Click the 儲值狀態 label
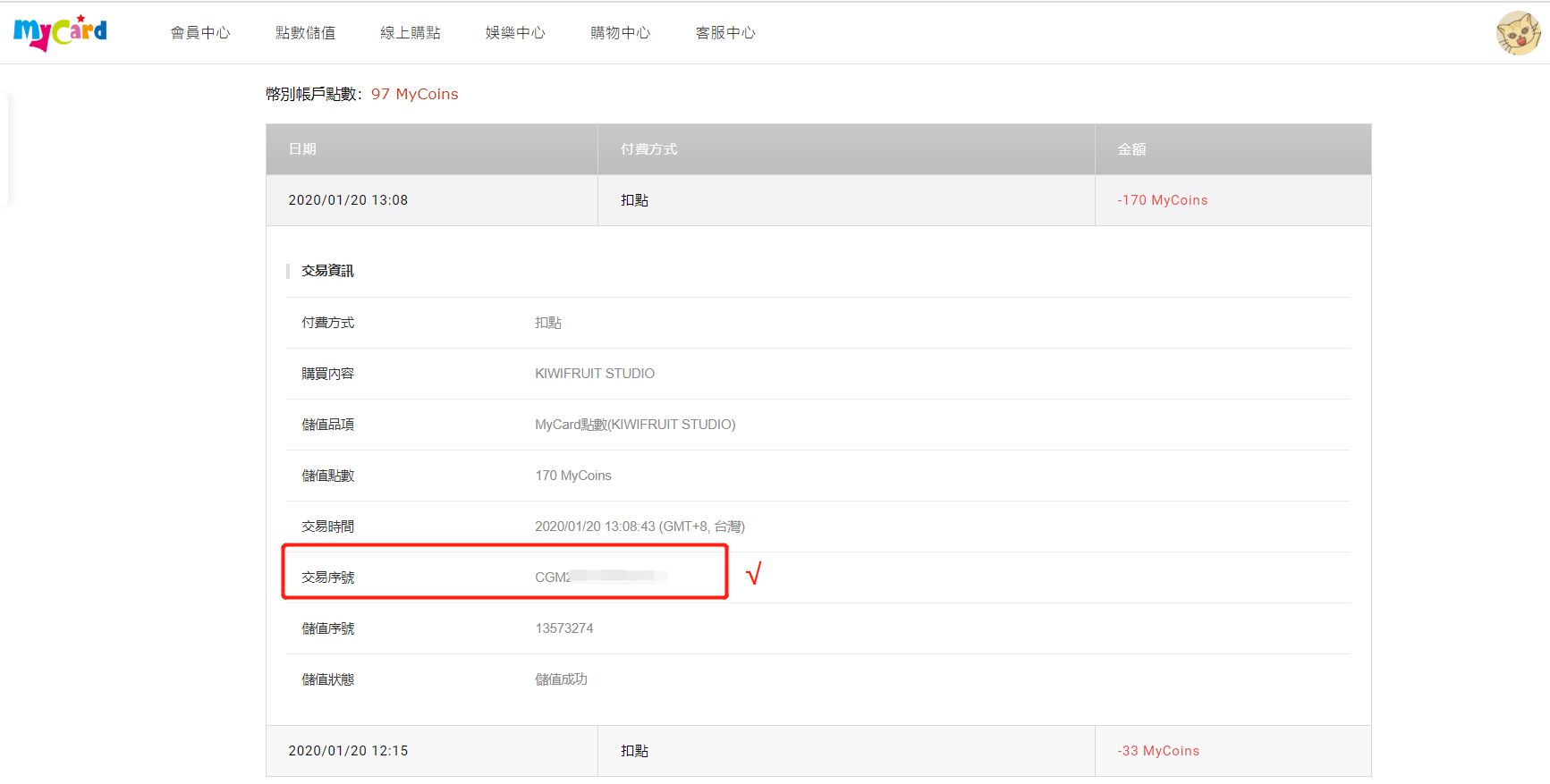 [x=327, y=679]
